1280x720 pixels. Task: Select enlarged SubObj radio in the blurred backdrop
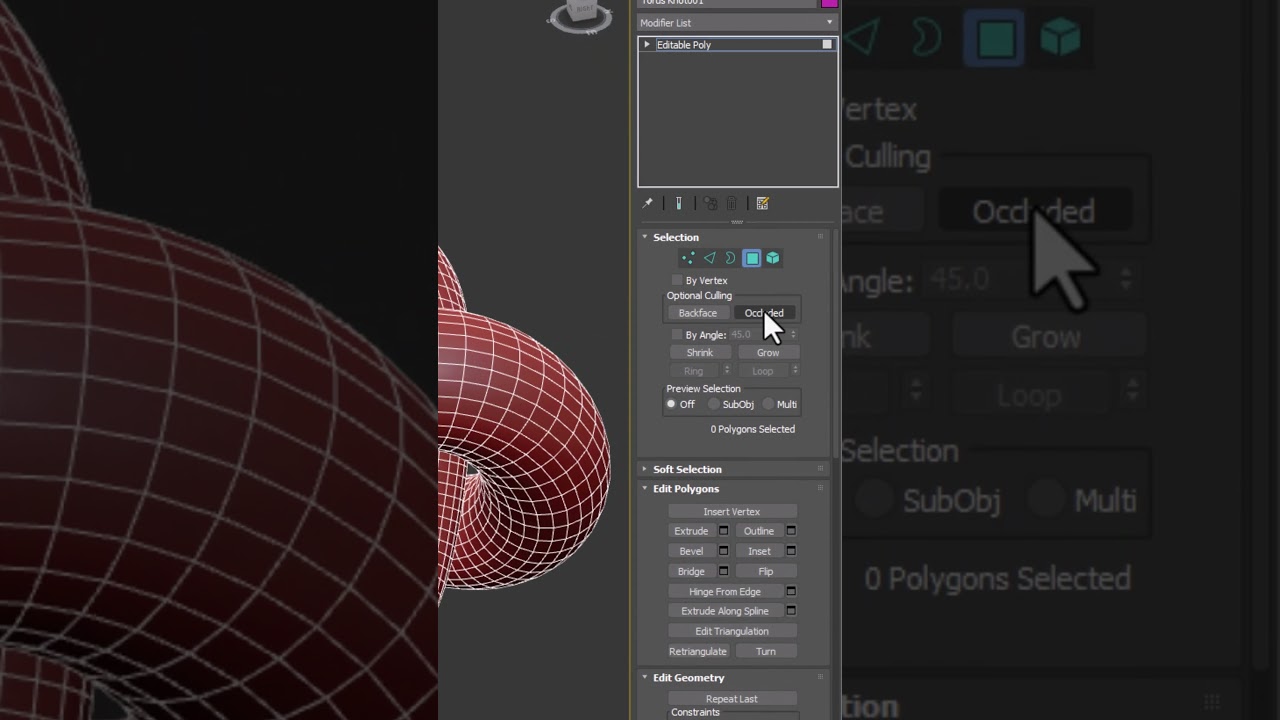(x=873, y=499)
